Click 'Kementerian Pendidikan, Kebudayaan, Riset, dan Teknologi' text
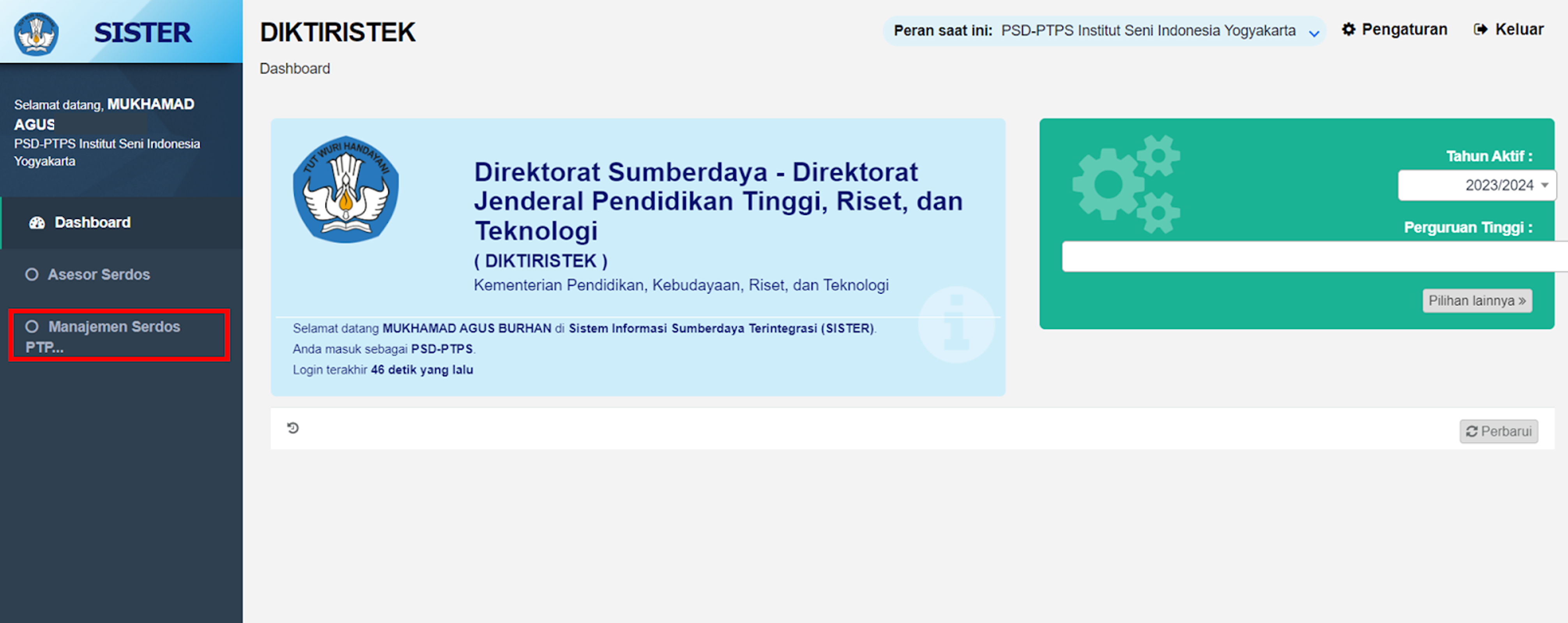Image resolution: width=1568 pixels, height=623 pixels. coord(681,285)
